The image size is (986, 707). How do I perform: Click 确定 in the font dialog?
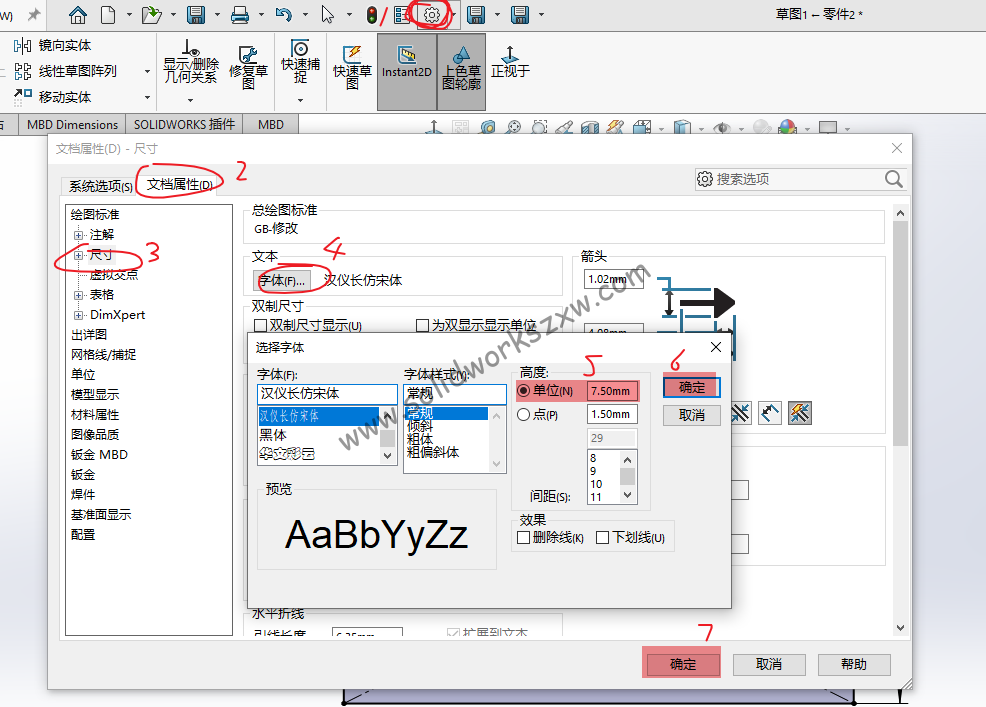tap(691, 387)
